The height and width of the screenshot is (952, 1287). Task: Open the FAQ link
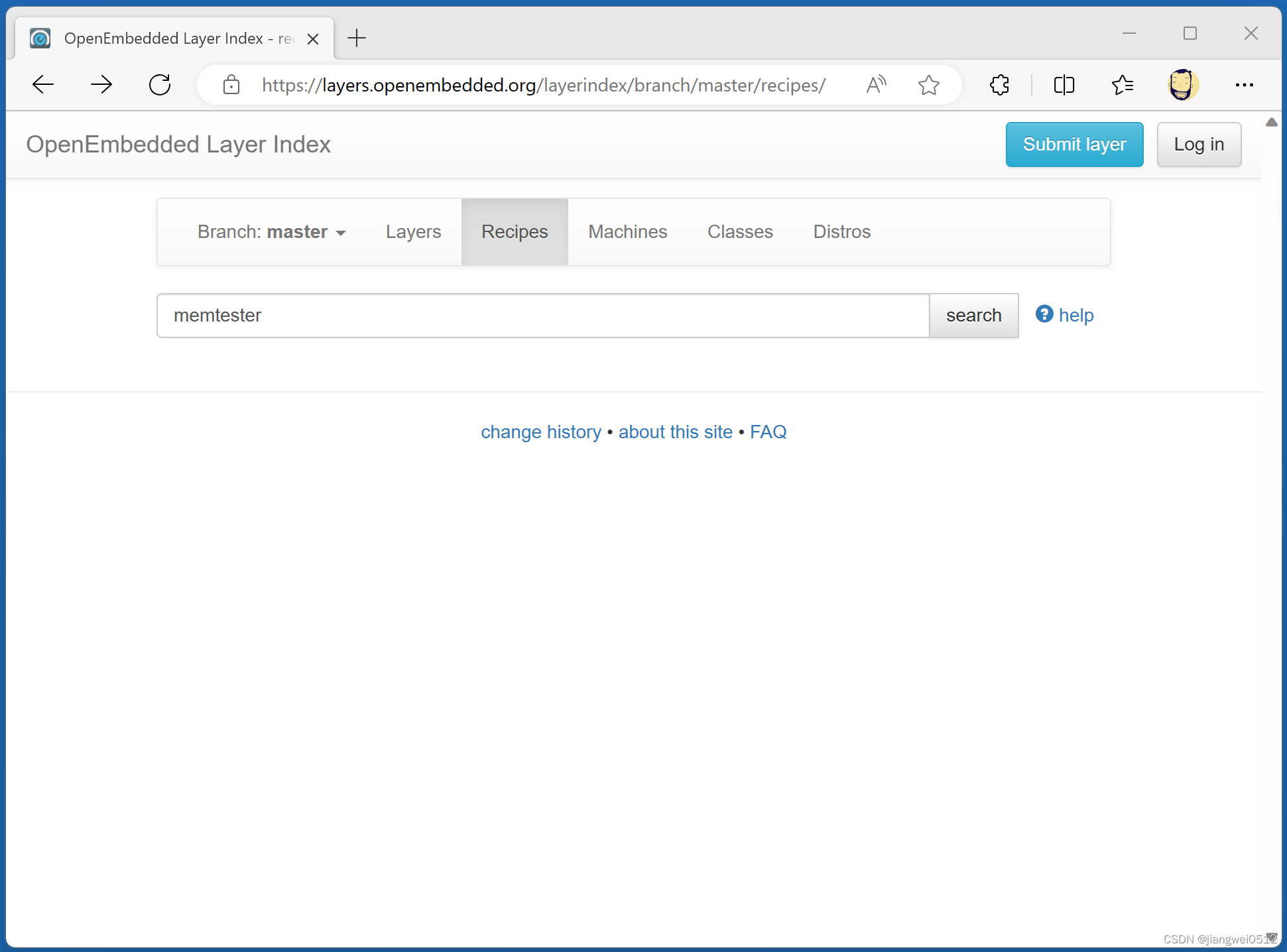click(768, 432)
